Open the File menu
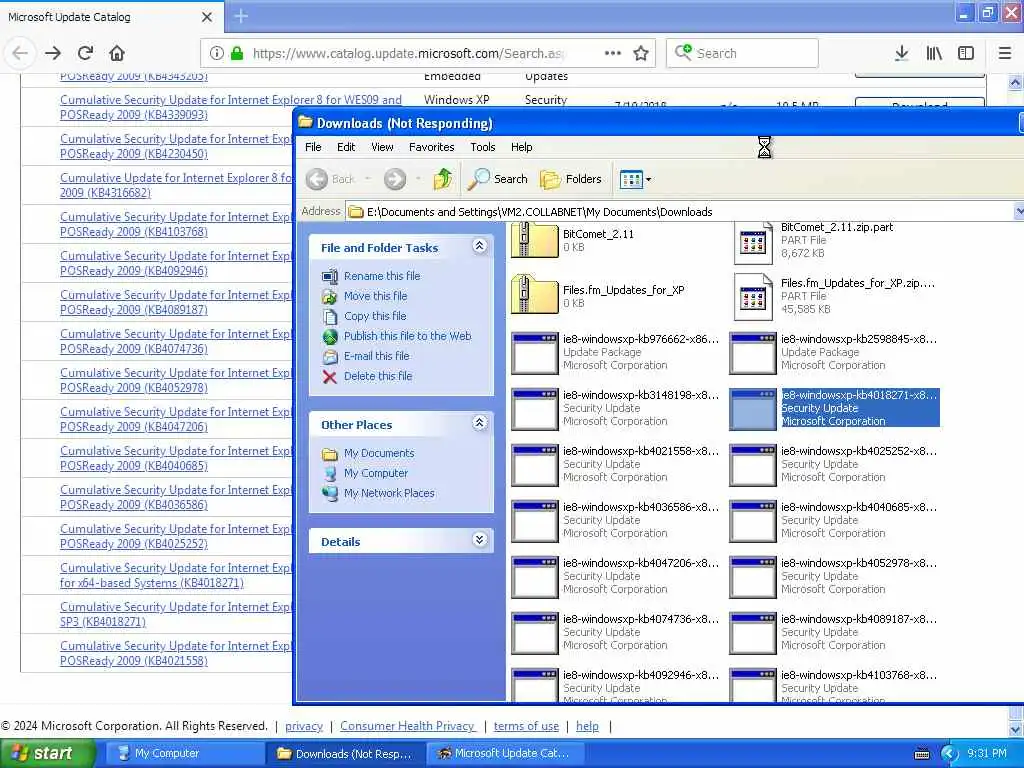The height and width of the screenshot is (768, 1024). point(313,147)
